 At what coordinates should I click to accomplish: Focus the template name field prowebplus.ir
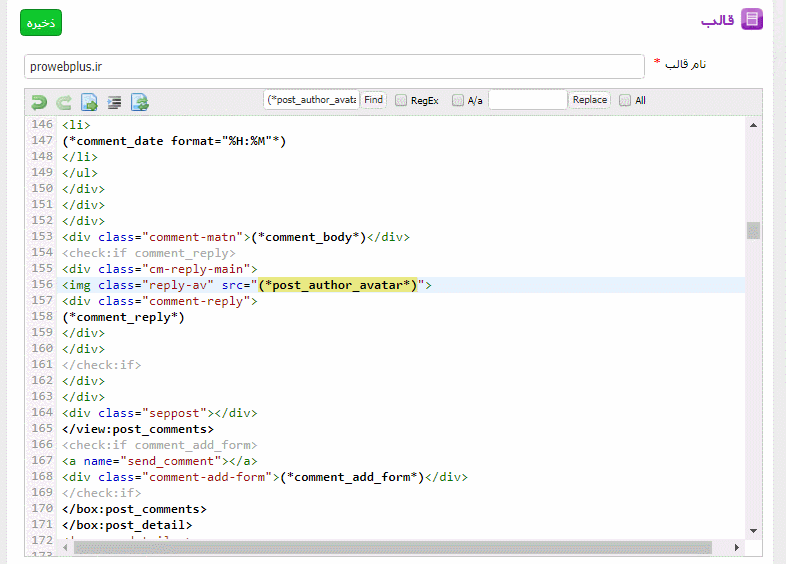coord(334,66)
